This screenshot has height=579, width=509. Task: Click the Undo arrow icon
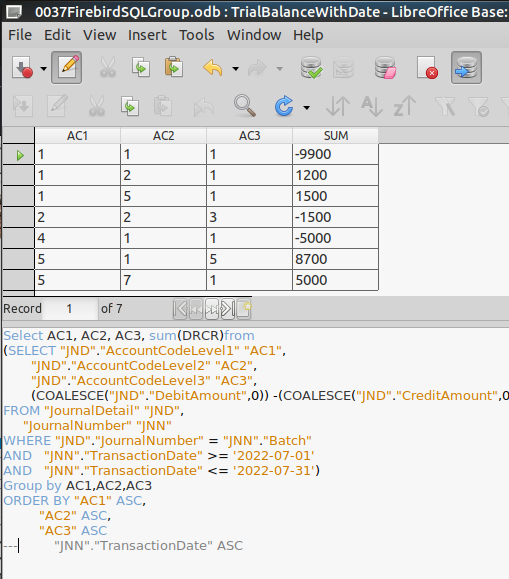pyautogui.click(x=213, y=68)
